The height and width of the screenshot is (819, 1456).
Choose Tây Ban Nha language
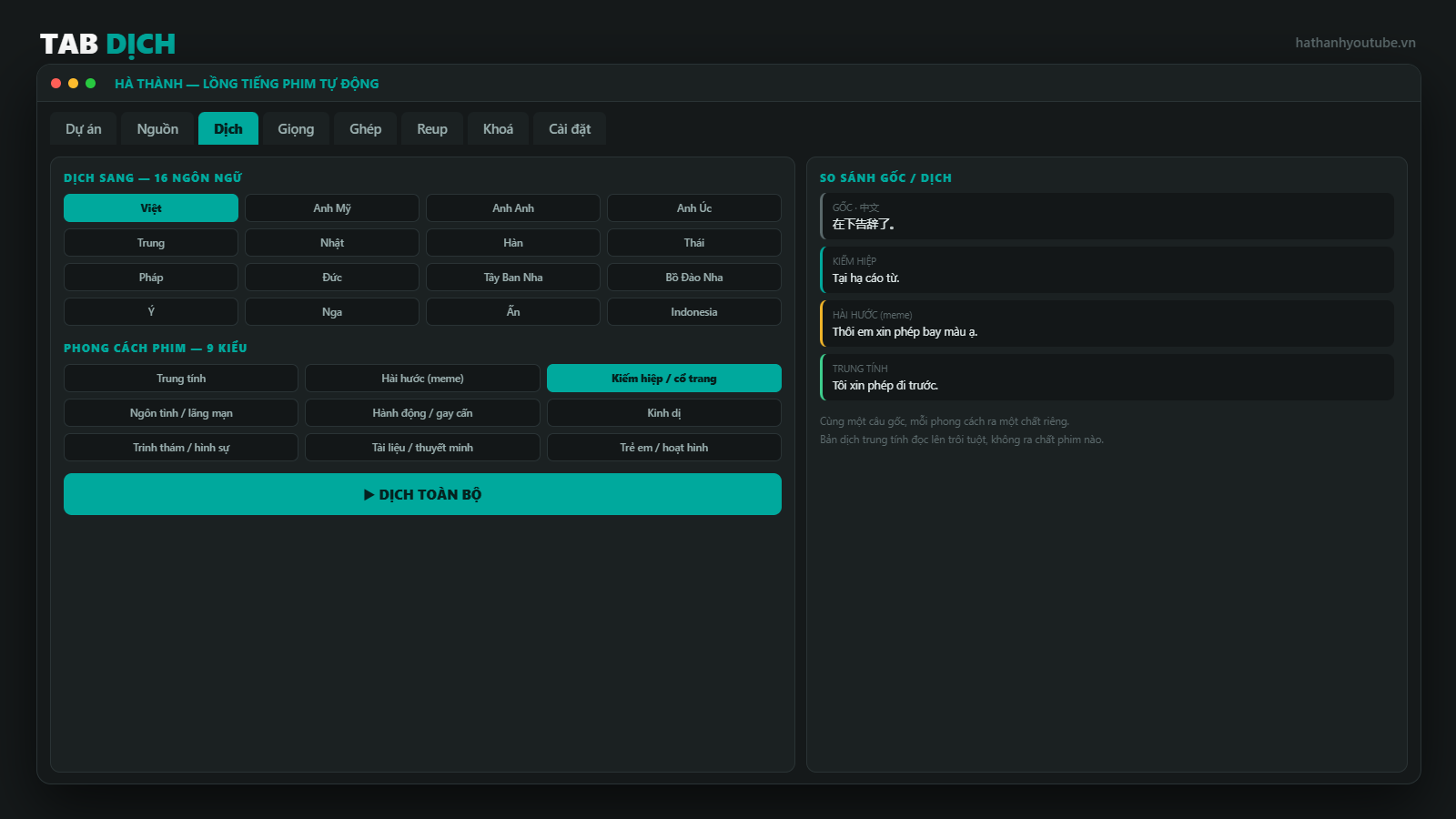click(x=513, y=278)
